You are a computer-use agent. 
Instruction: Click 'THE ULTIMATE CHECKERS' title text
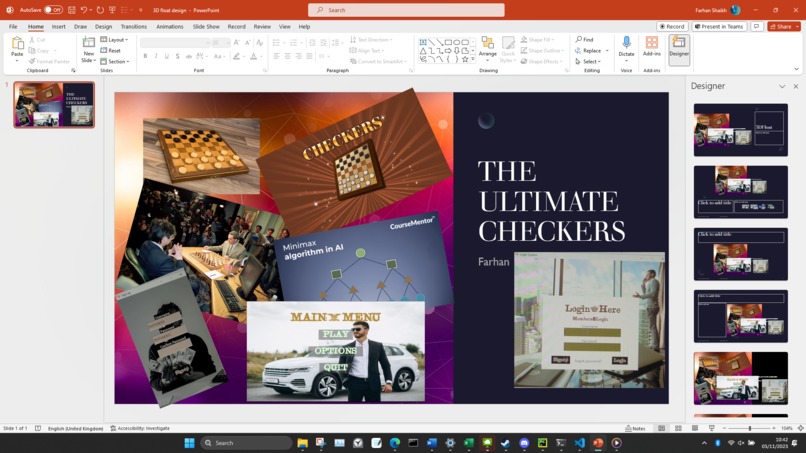pyautogui.click(x=552, y=201)
